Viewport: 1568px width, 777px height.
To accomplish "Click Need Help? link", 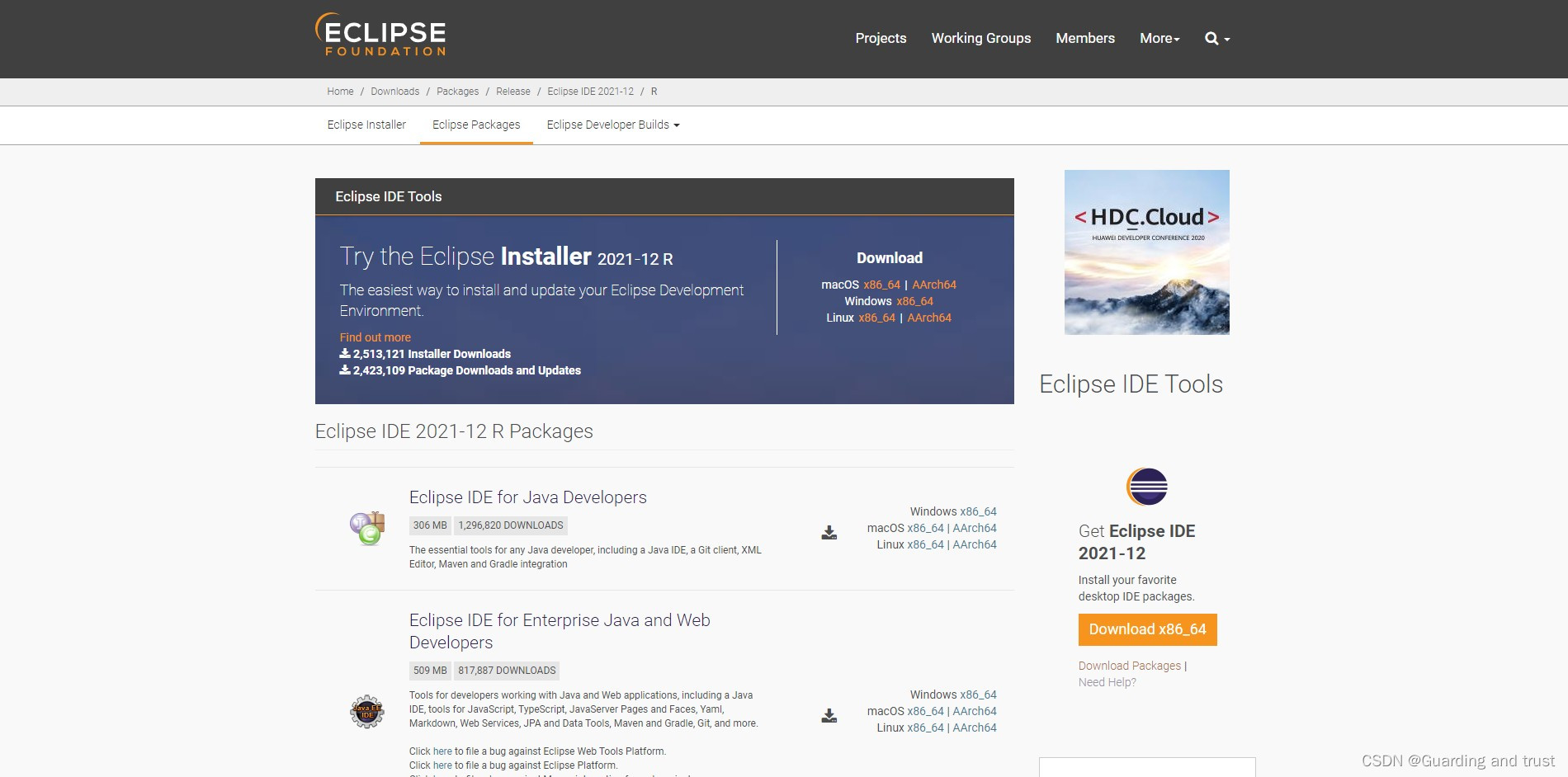I will tap(1107, 682).
